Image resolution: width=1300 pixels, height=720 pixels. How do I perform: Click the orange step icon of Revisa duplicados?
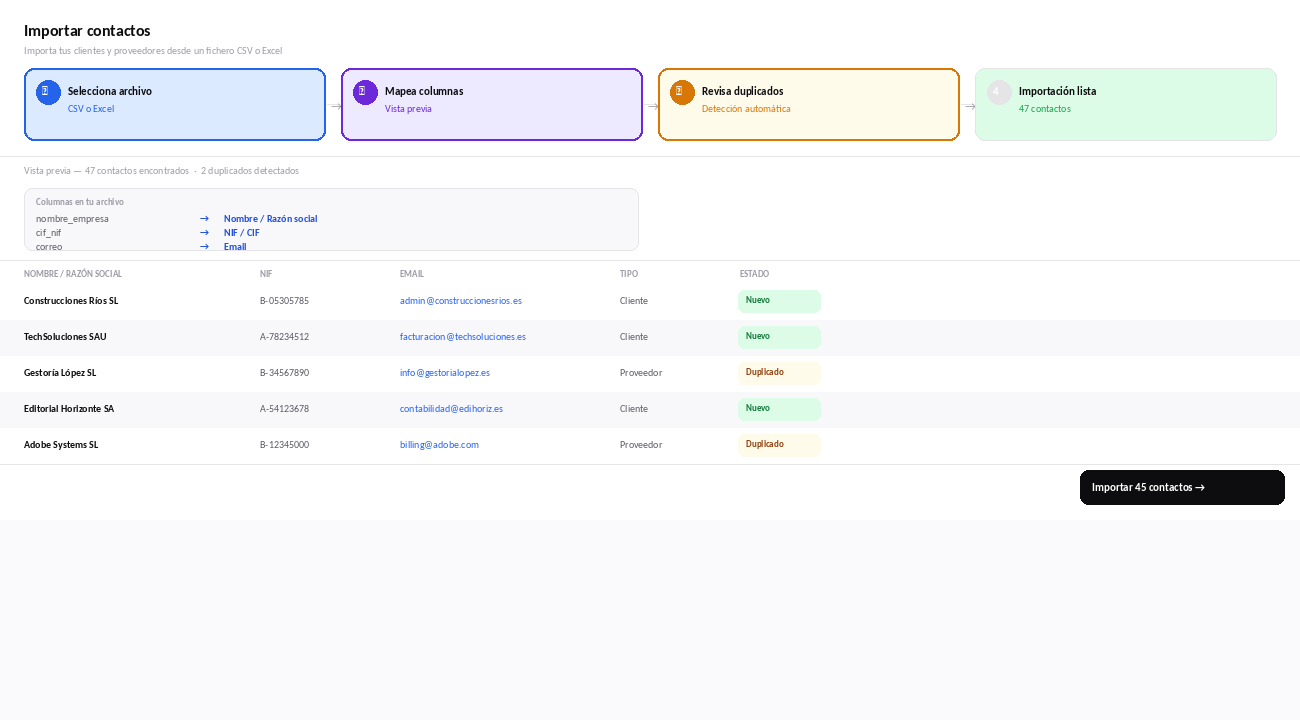click(x=682, y=92)
